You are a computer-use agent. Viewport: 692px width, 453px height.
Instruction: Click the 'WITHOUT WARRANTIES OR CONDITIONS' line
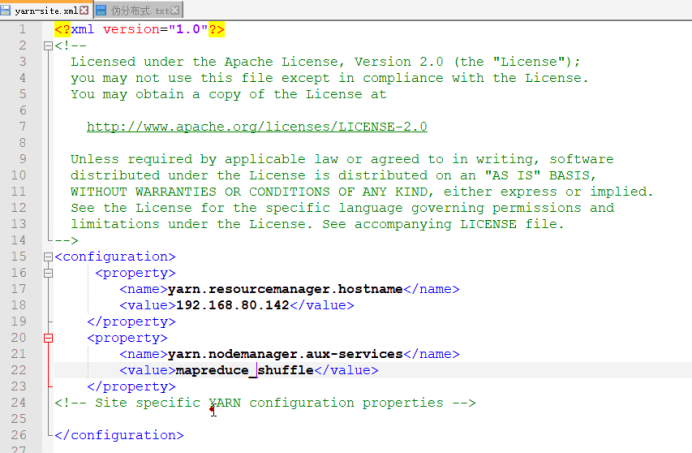[361, 192]
